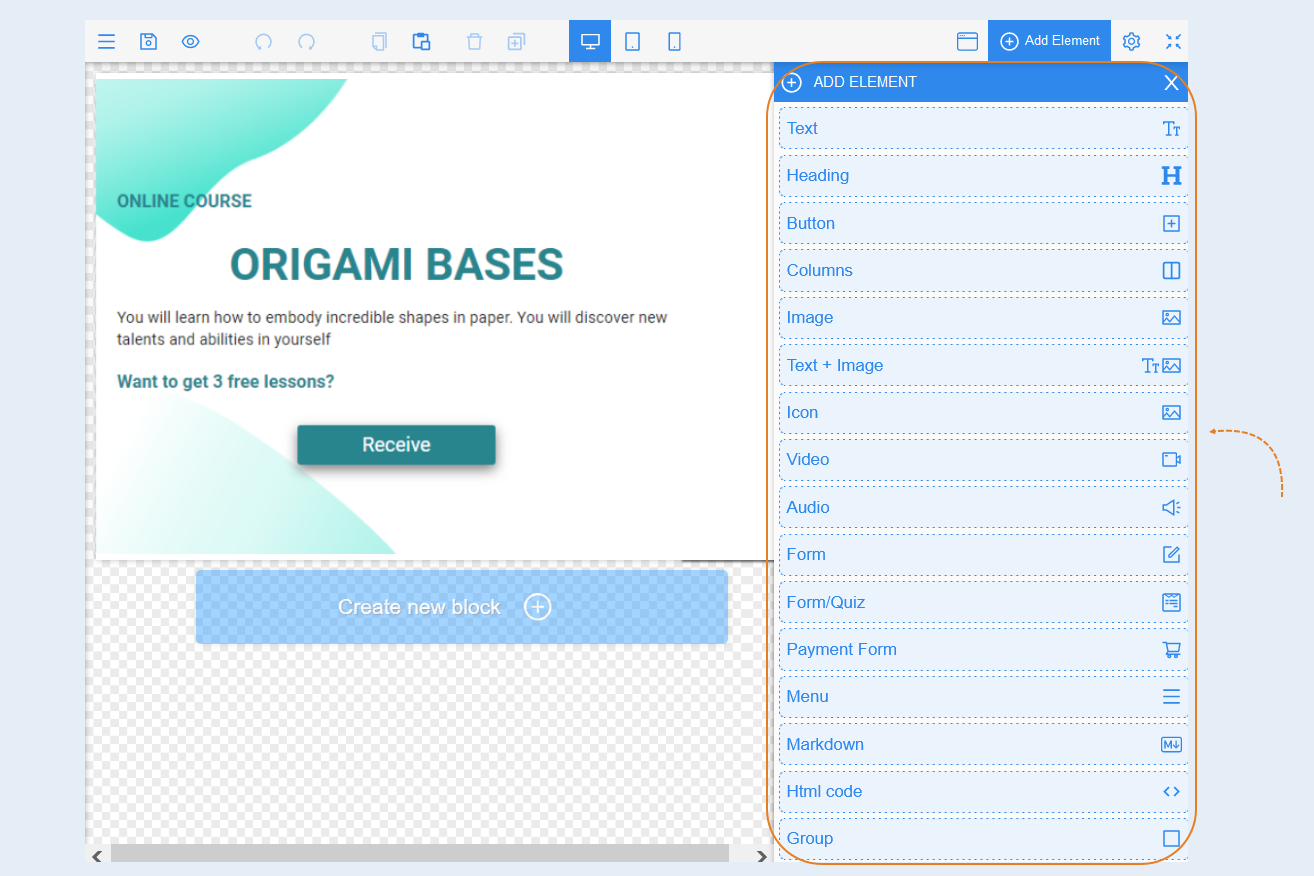Click the plus icon in ADD ELEMENT header
The image size is (1314, 876).
(792, 83)
